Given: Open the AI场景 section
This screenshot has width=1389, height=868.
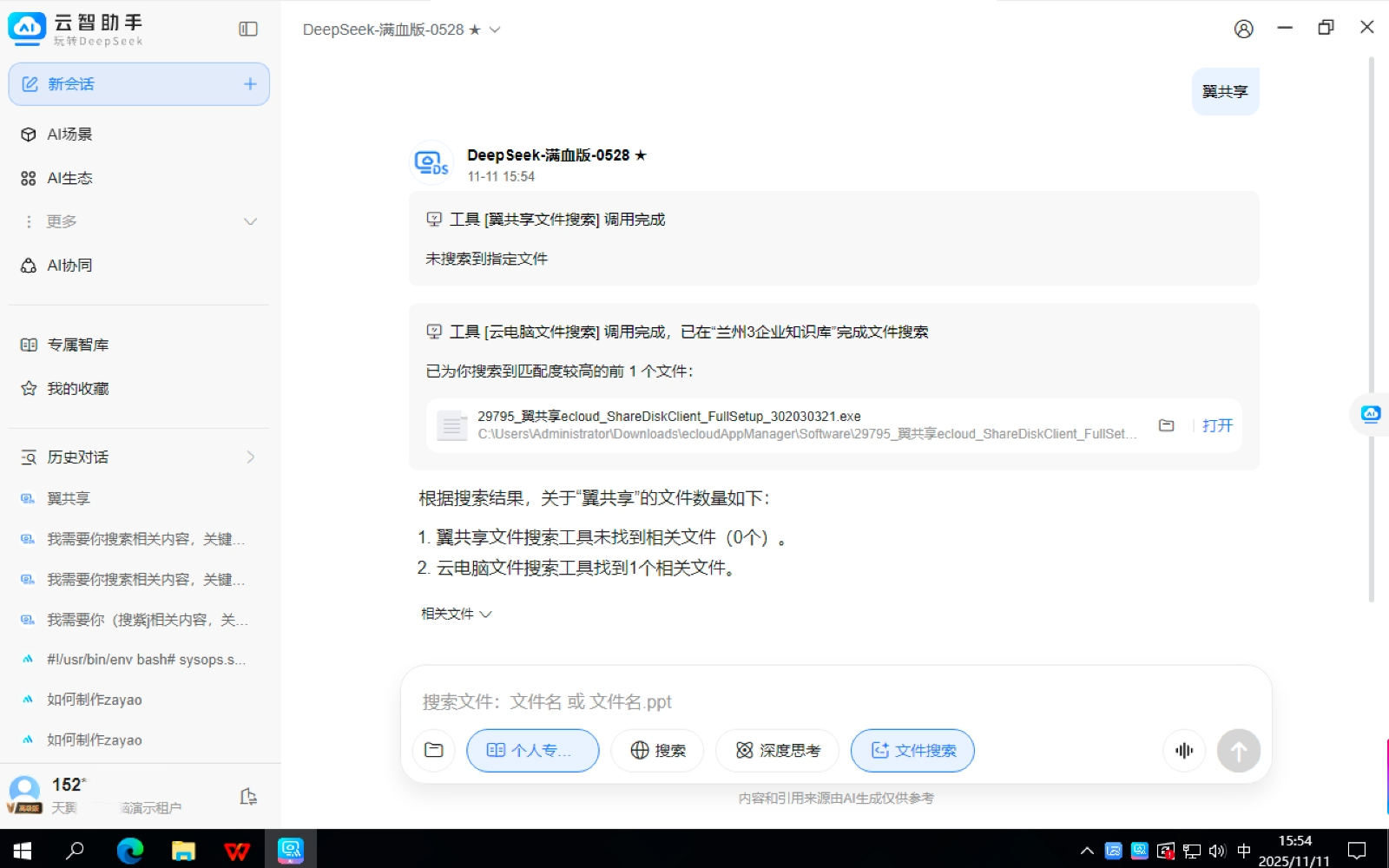Looking at the screenshot, I should tap(139, 135).
